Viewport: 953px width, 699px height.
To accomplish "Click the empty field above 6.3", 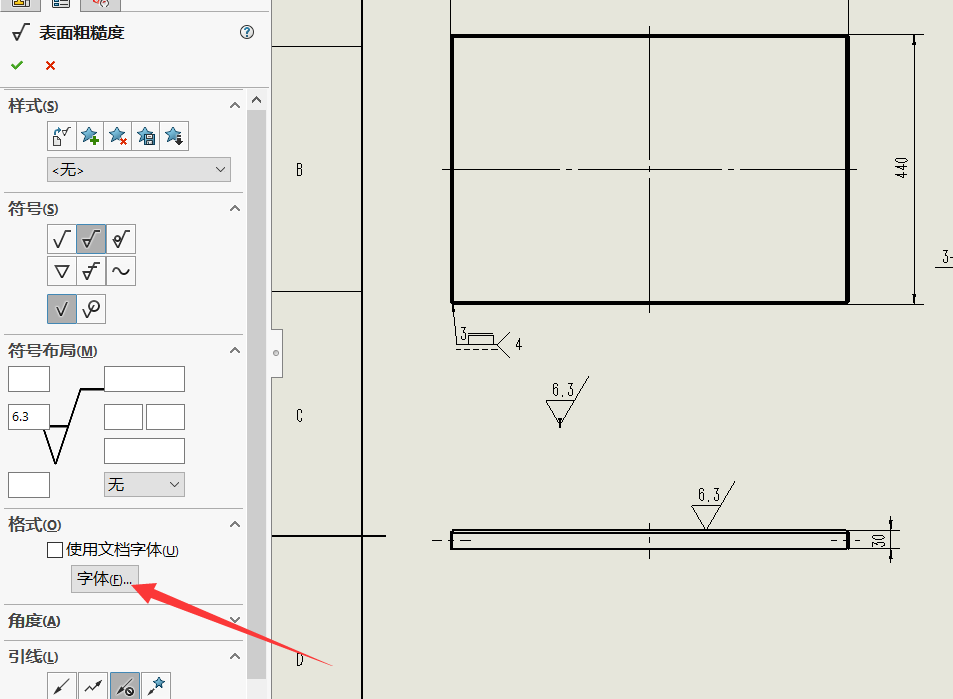I will 29,379.
